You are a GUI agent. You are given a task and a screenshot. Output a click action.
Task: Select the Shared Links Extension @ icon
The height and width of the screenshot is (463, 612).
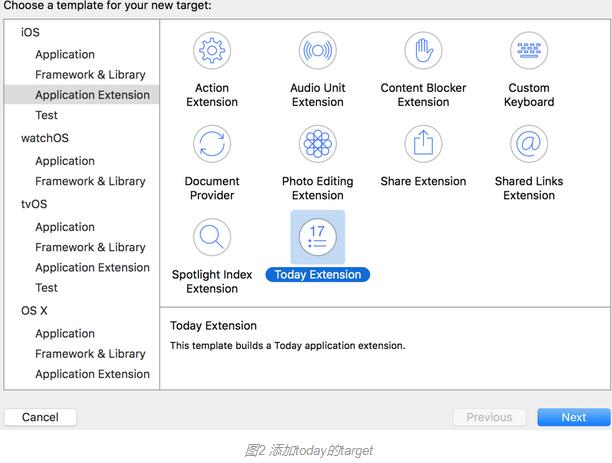pyautogui.click(x=529, y=144)
